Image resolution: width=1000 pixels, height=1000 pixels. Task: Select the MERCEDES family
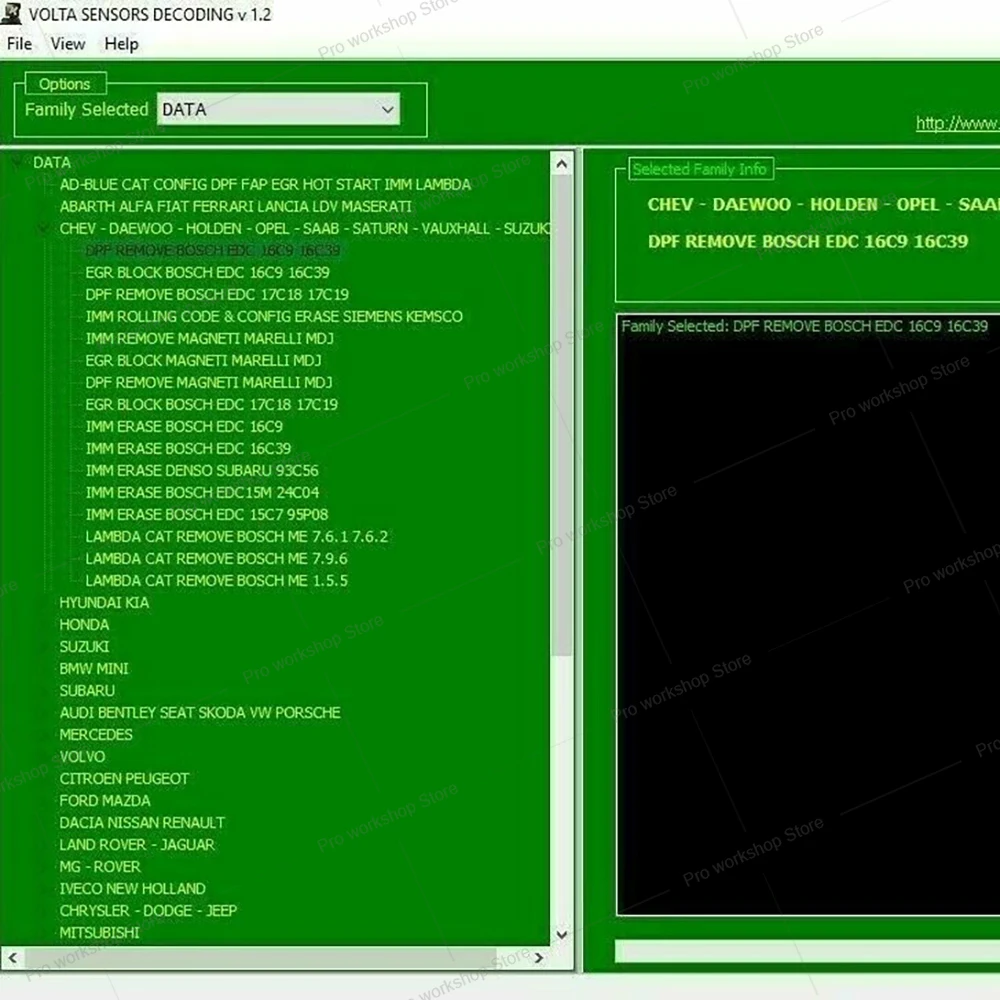(x=96, y=735)
